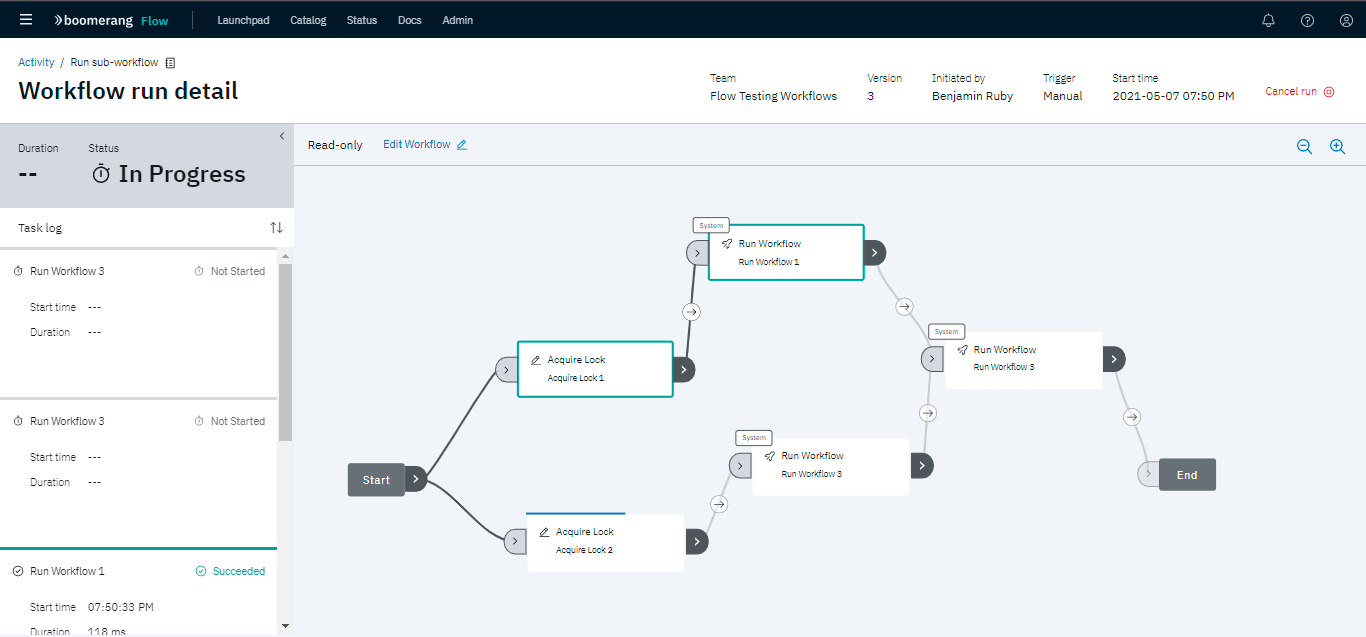The image size is (1366, 637).
Task: Click the start time 2021-05-07 07:50 PM
Action: tap(1173, 96)
